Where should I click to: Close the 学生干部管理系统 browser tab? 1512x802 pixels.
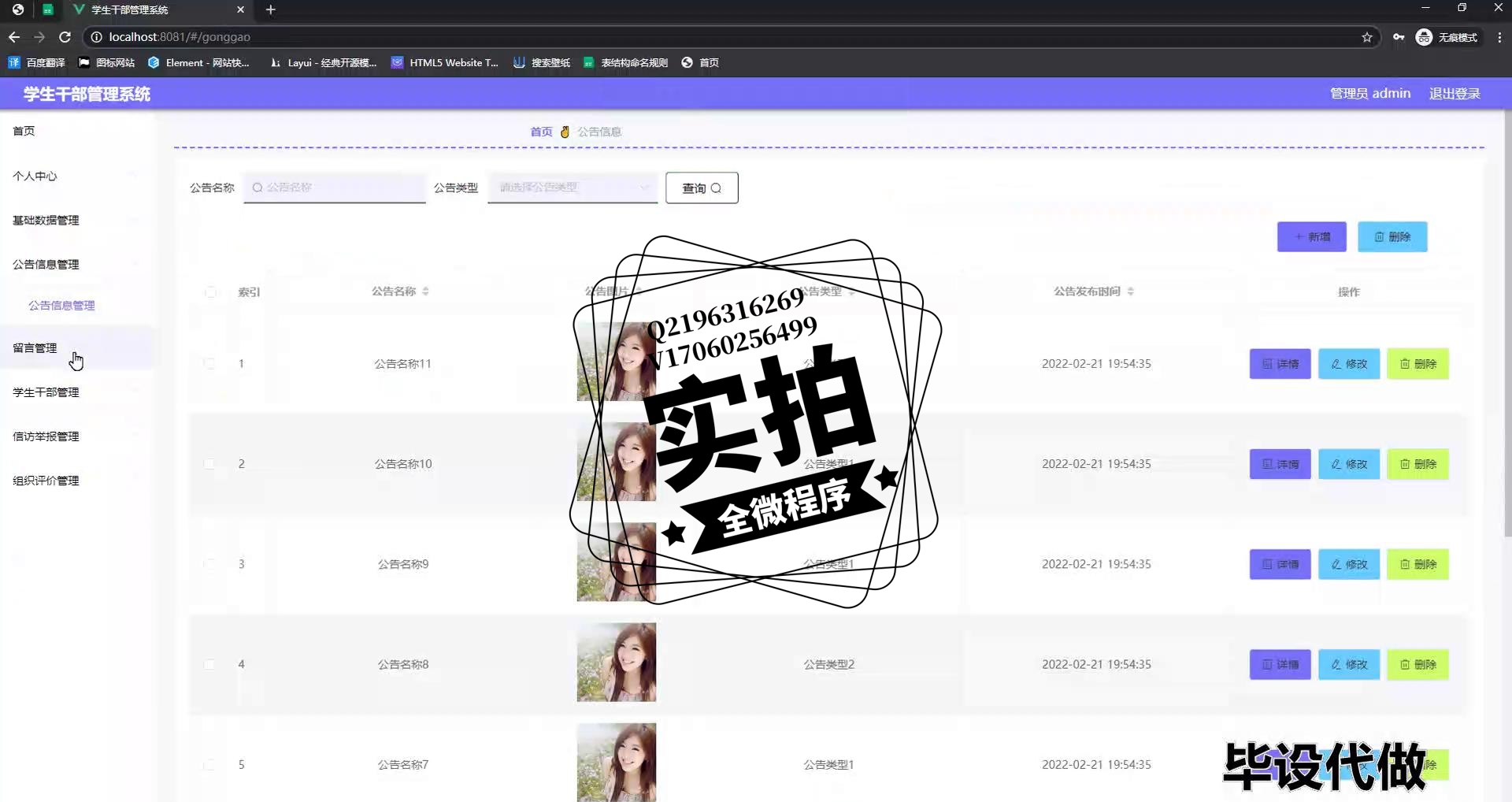click(241, 9)
